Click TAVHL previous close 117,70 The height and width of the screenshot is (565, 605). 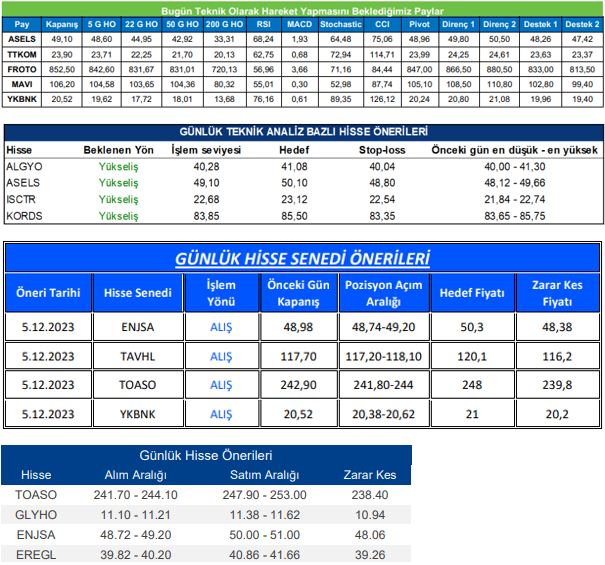click(x=298, y=356)
